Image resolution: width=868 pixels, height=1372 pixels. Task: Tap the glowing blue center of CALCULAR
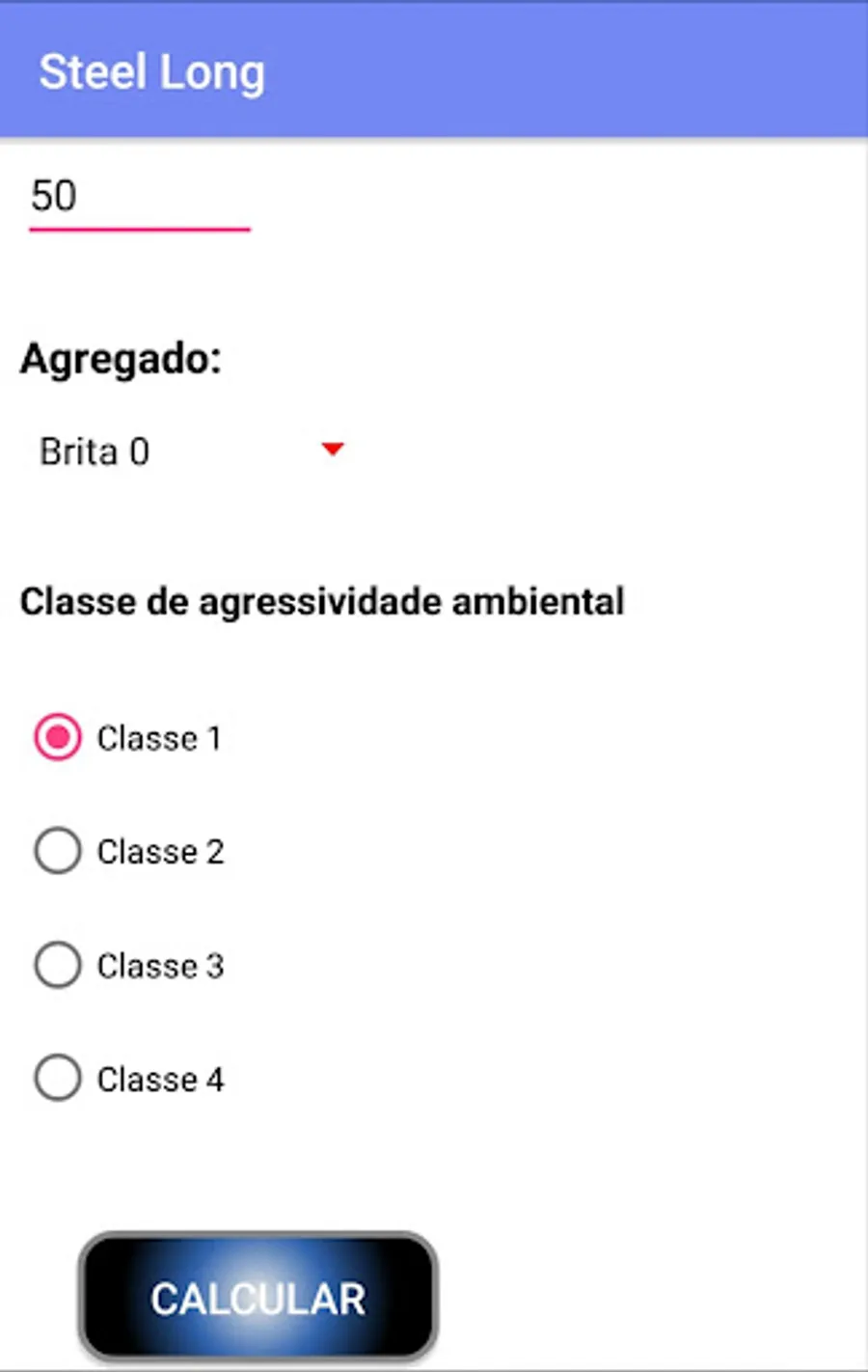point(258,1298)
